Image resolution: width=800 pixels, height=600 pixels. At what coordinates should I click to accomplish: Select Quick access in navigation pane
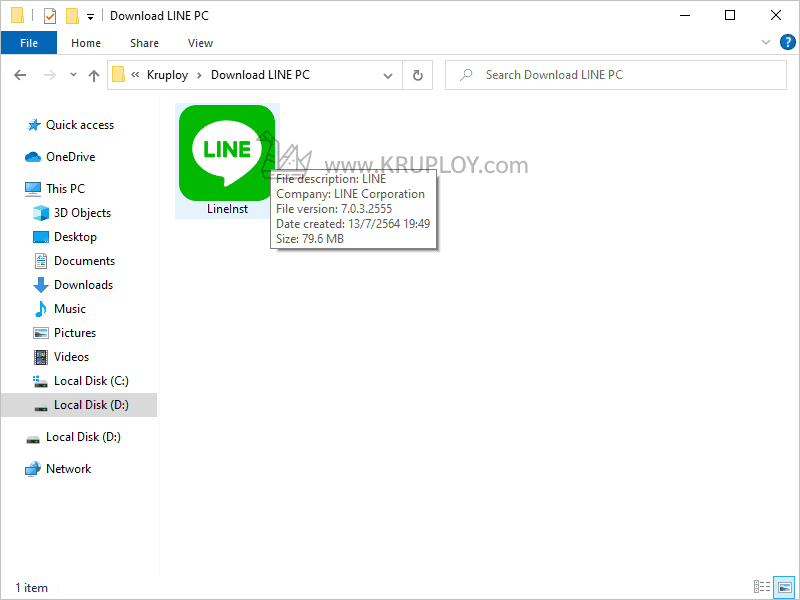point(80,125)
